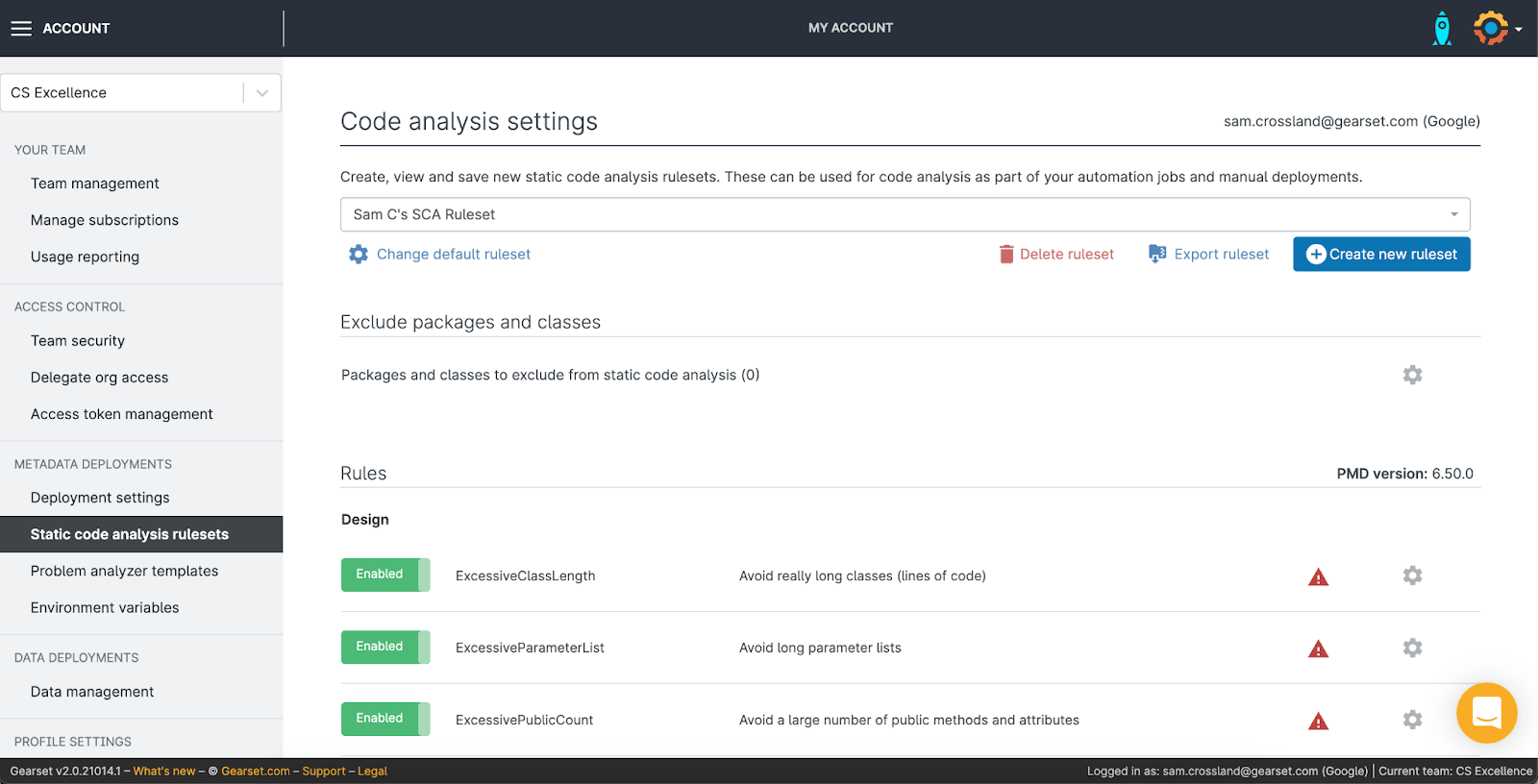Viewport: 1538px width, 784px height.
Task: Expand the user profile gear menu
Action: pos(1496,29)
